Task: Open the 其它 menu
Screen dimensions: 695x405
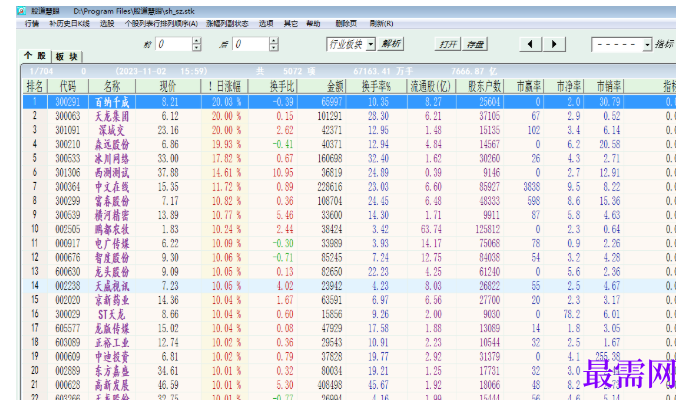Action: click(291, 23)
